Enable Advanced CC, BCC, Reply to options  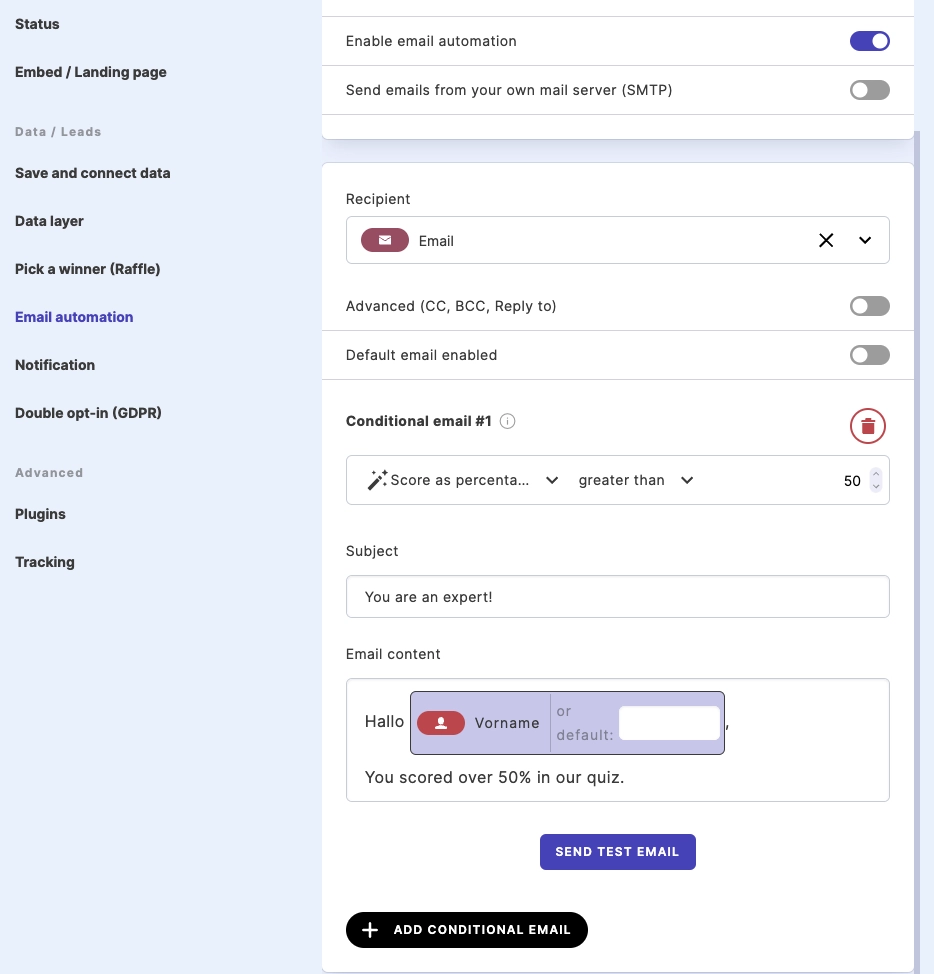point(869,306)
